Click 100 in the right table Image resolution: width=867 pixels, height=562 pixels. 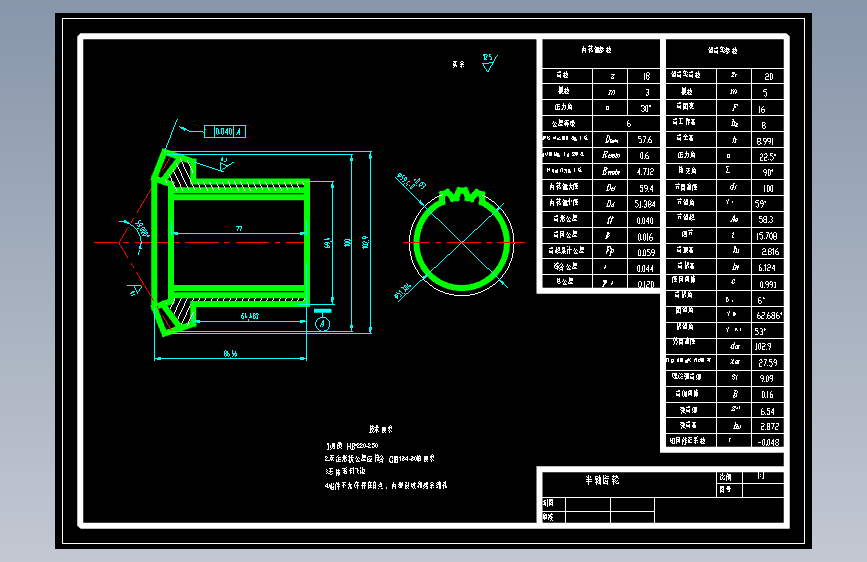pos(768,189)
